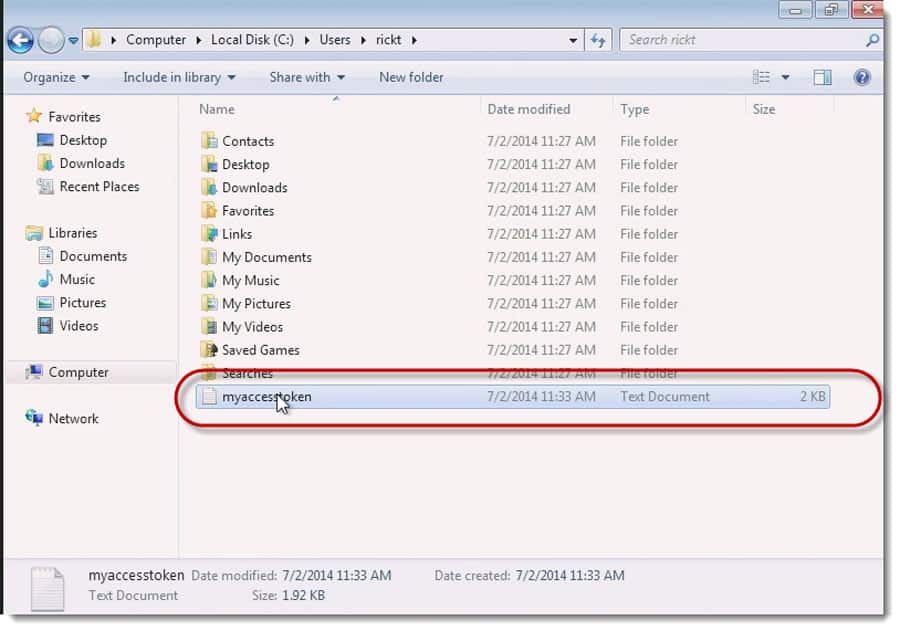Image resolution: width=900 pixels, height=631 pixels.
Task: Open the recent pages dropdown arrow
Action: click(73, 40)
